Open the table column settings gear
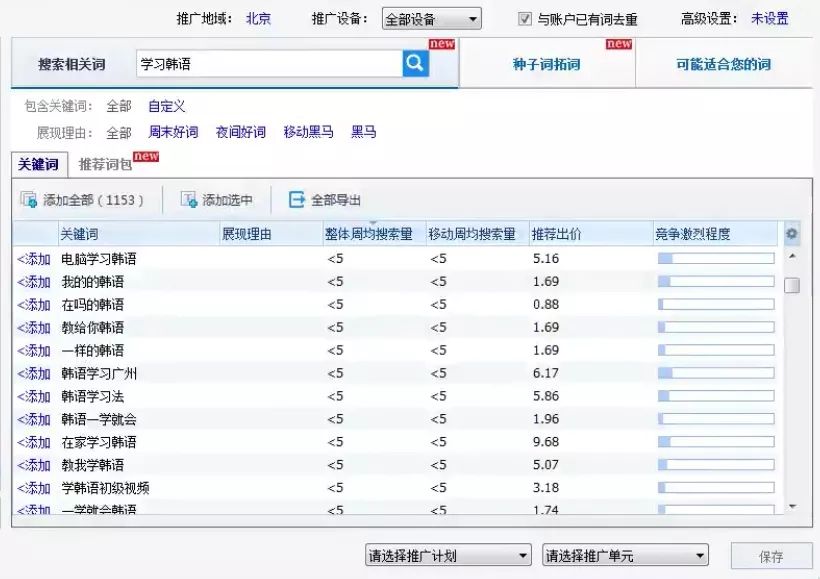 coord(791,233)
